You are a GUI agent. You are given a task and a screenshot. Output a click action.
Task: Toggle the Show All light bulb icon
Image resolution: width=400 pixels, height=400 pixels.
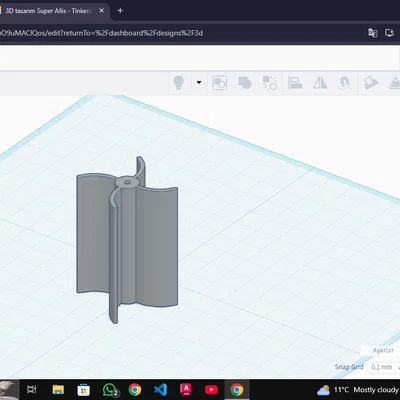[x=179, y=82]
